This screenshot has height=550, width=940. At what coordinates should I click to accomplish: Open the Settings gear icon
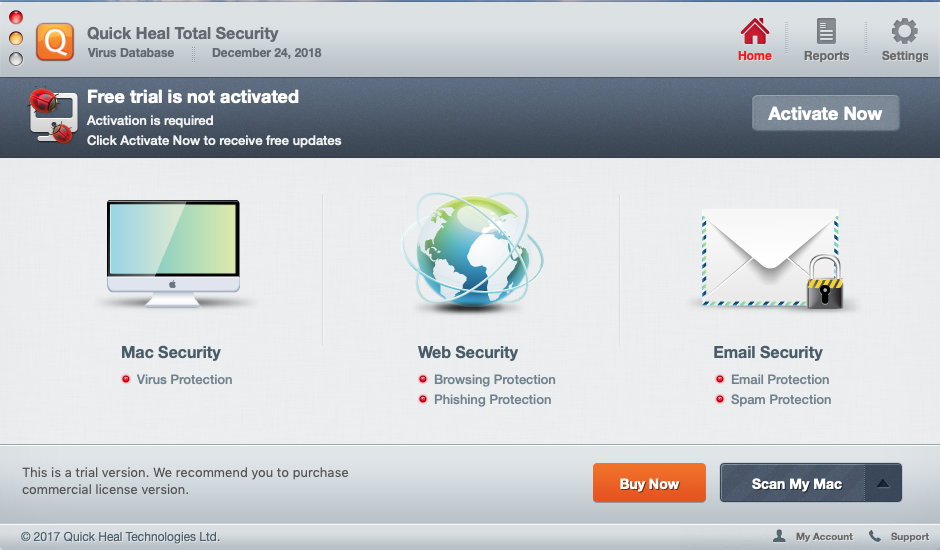(904, 31)
